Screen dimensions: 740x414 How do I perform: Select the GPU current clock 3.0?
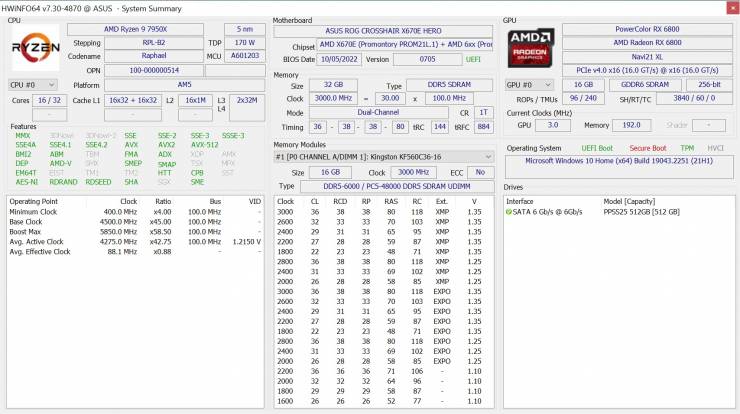(x=553, y=126)
